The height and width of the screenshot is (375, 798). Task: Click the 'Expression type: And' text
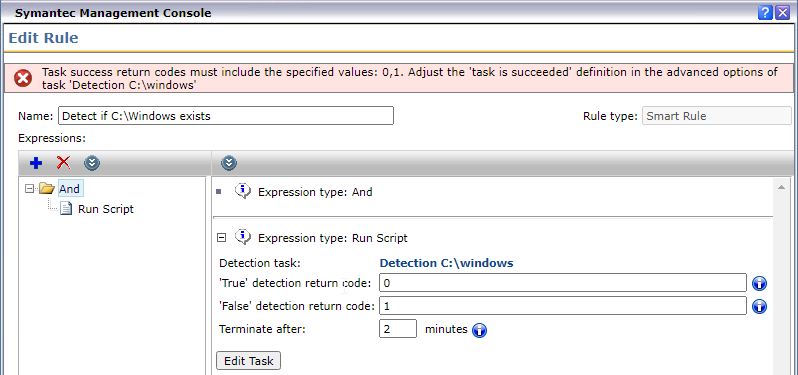[315, 192]
